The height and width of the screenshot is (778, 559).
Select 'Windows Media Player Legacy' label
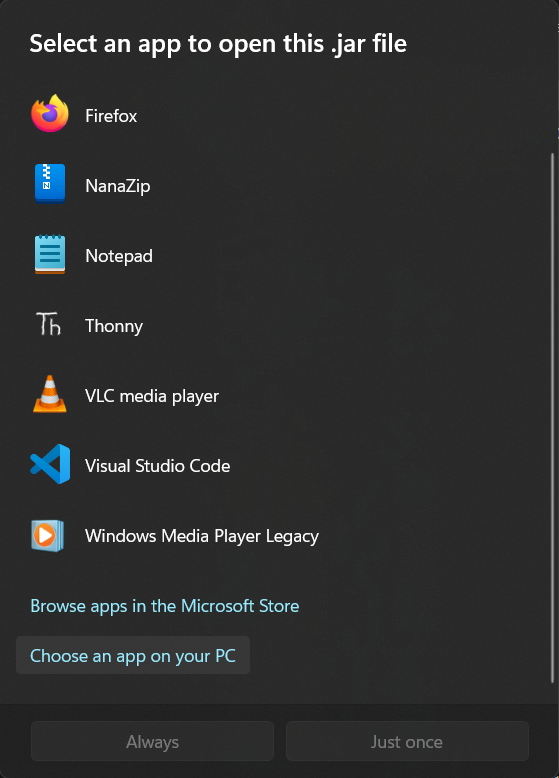(x=202, y=536)
